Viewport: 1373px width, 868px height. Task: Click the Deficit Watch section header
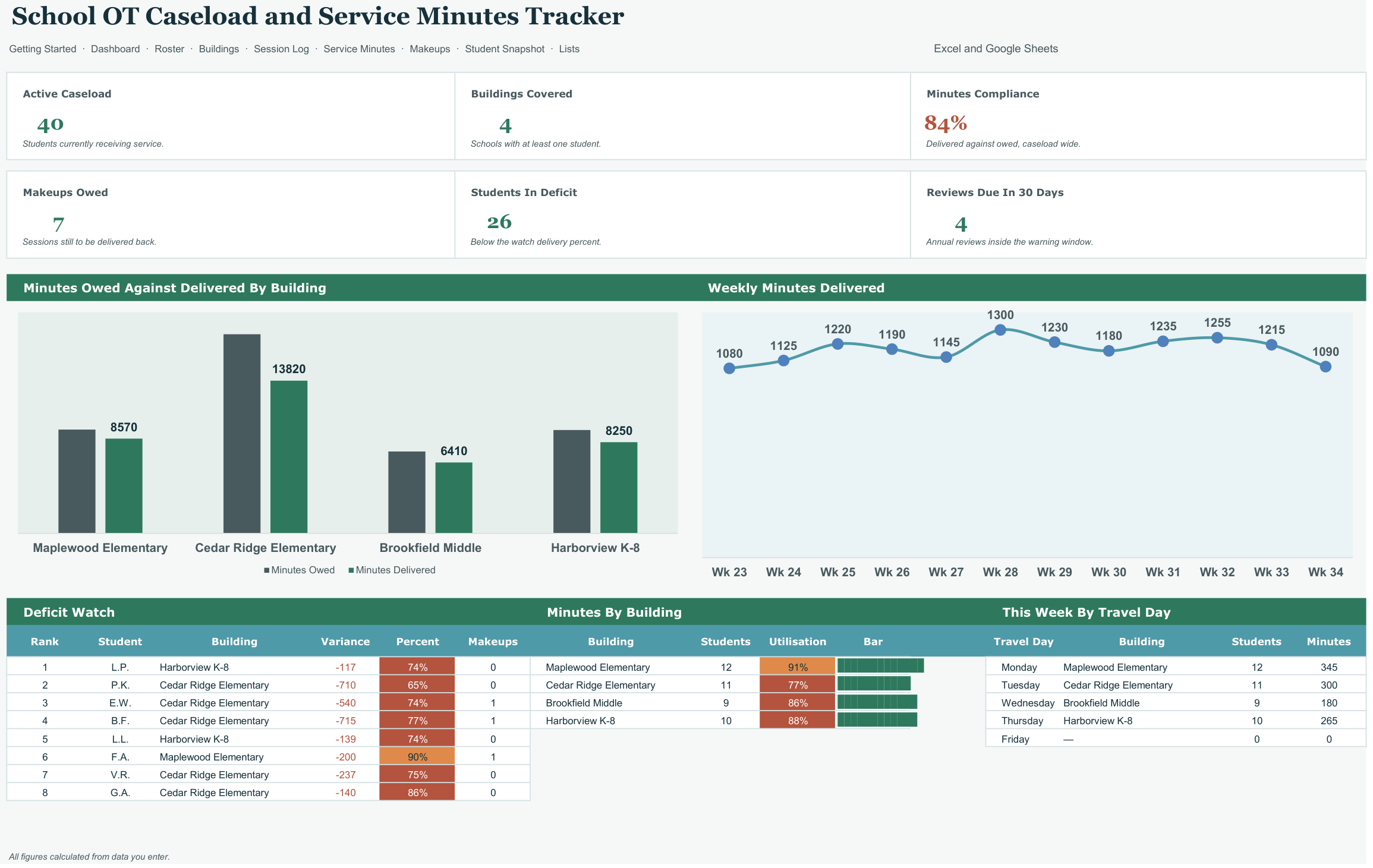pos(69,612)
